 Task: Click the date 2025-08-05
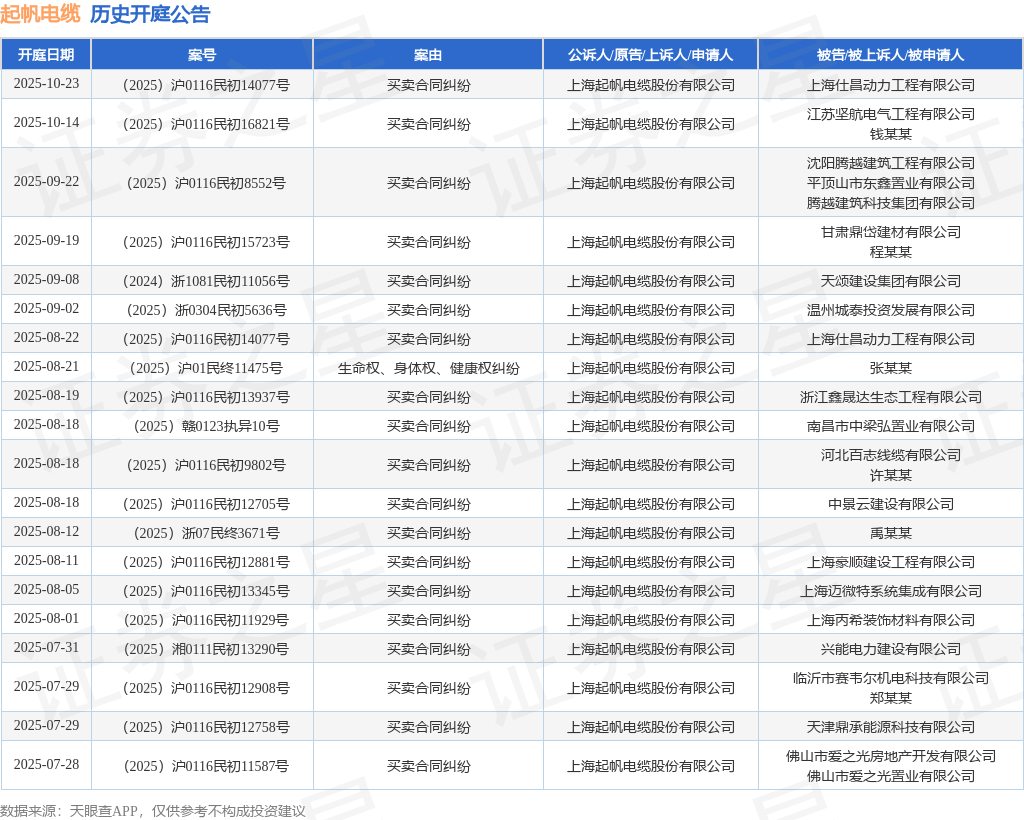point(46,590)
